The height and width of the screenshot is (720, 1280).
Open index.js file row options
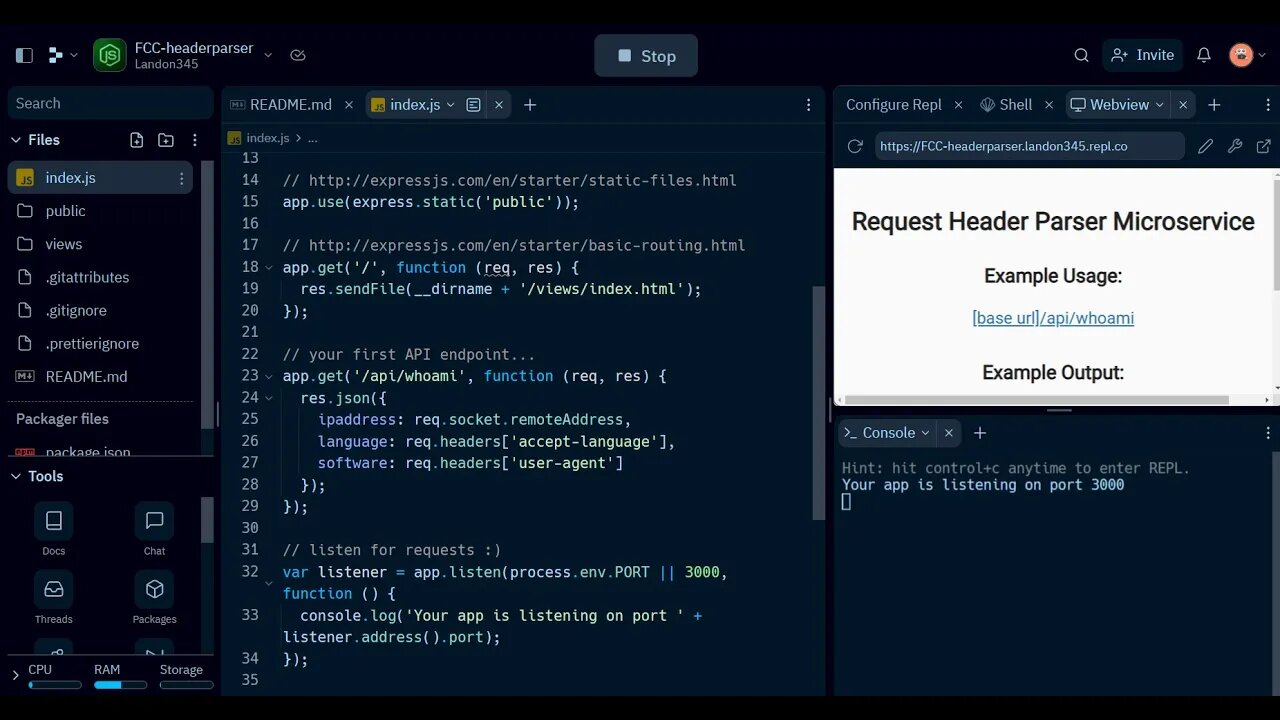click(x=181, y=178)
